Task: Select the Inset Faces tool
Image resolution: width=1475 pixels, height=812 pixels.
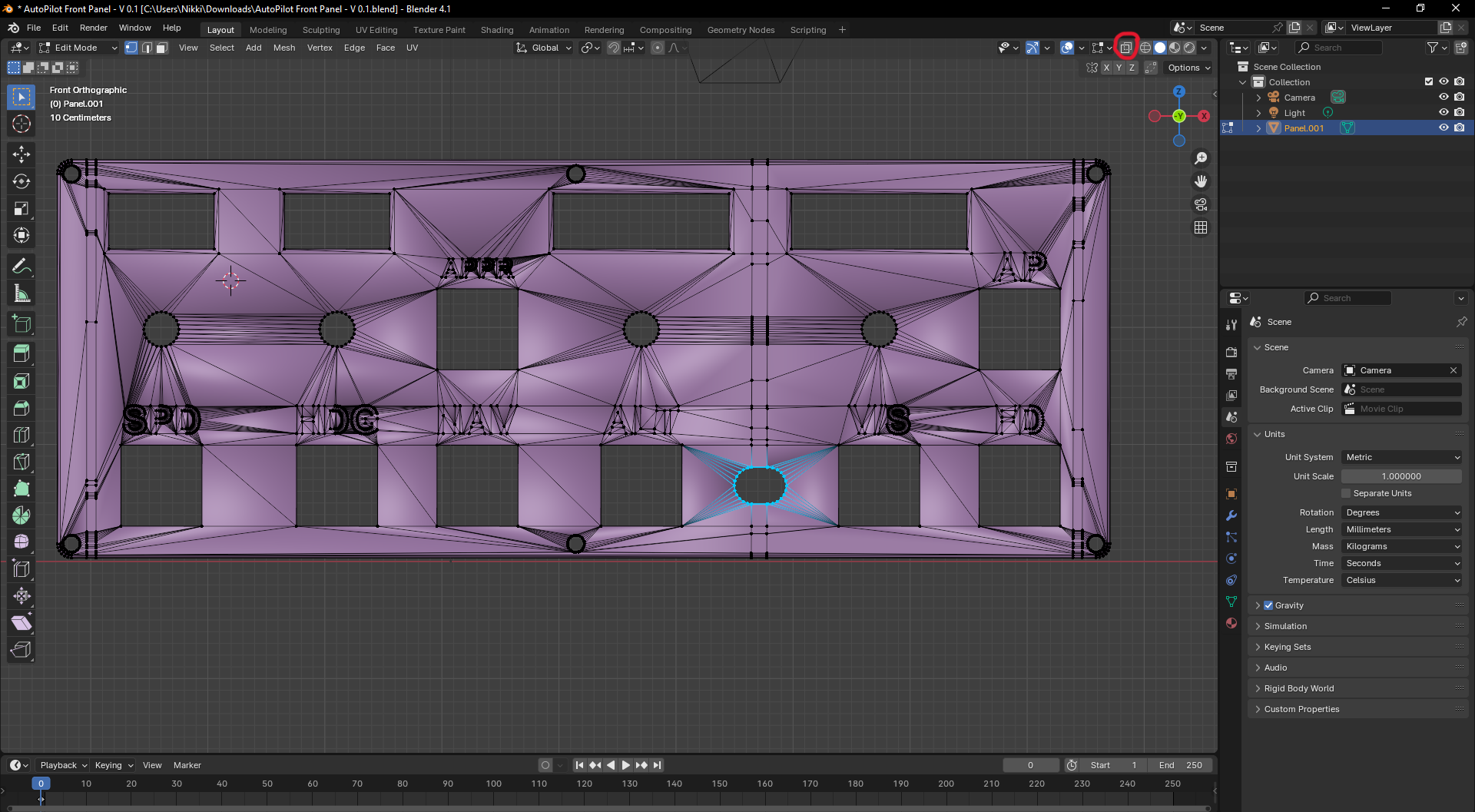Action: click(x=22, y=381)
